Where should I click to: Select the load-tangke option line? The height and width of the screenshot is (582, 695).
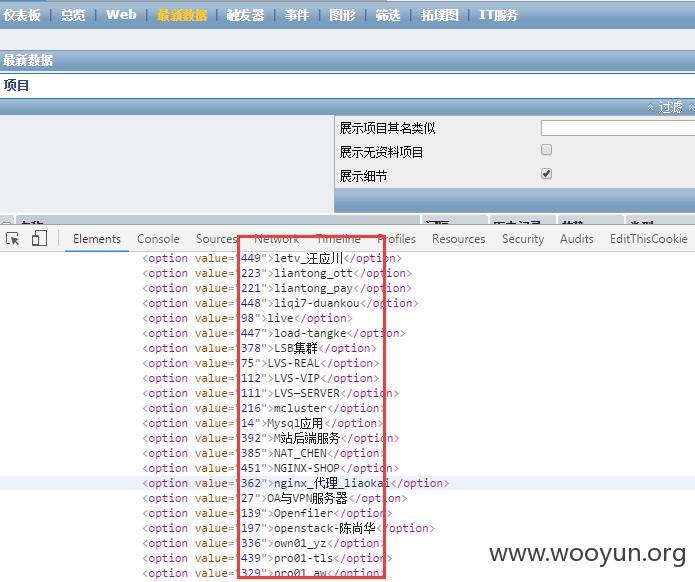[274, 333]
